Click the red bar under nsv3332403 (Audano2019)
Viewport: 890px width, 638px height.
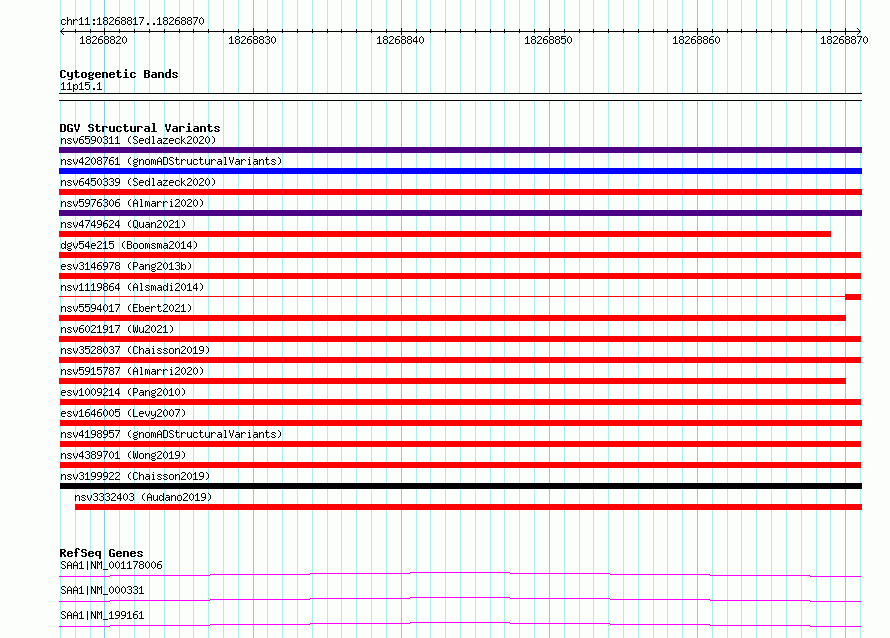tap(468, 507)
